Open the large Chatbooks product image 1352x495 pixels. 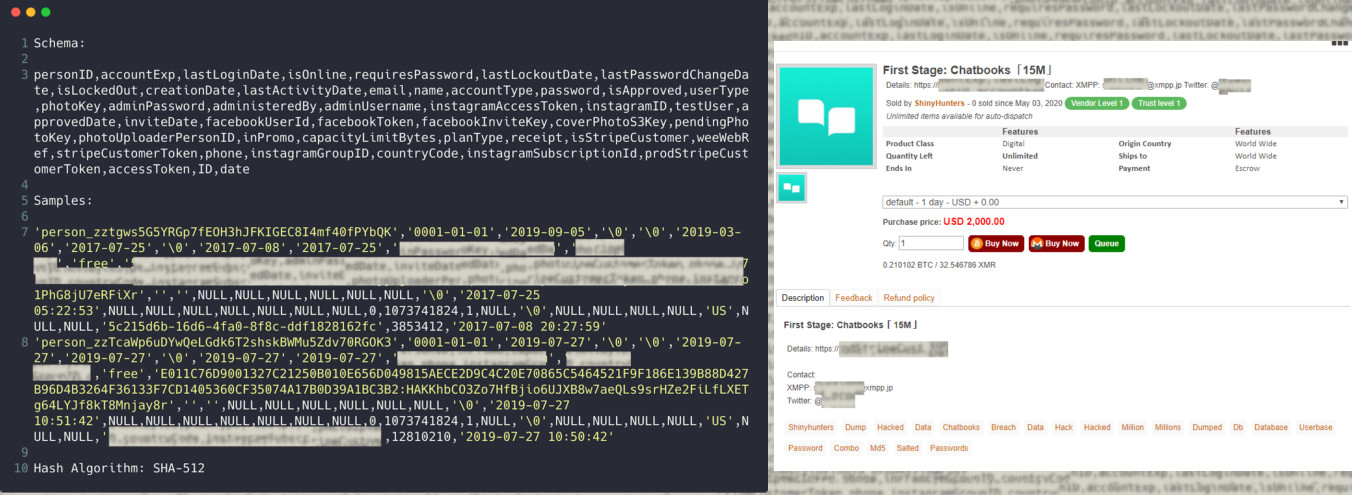(x=825, y=117)
